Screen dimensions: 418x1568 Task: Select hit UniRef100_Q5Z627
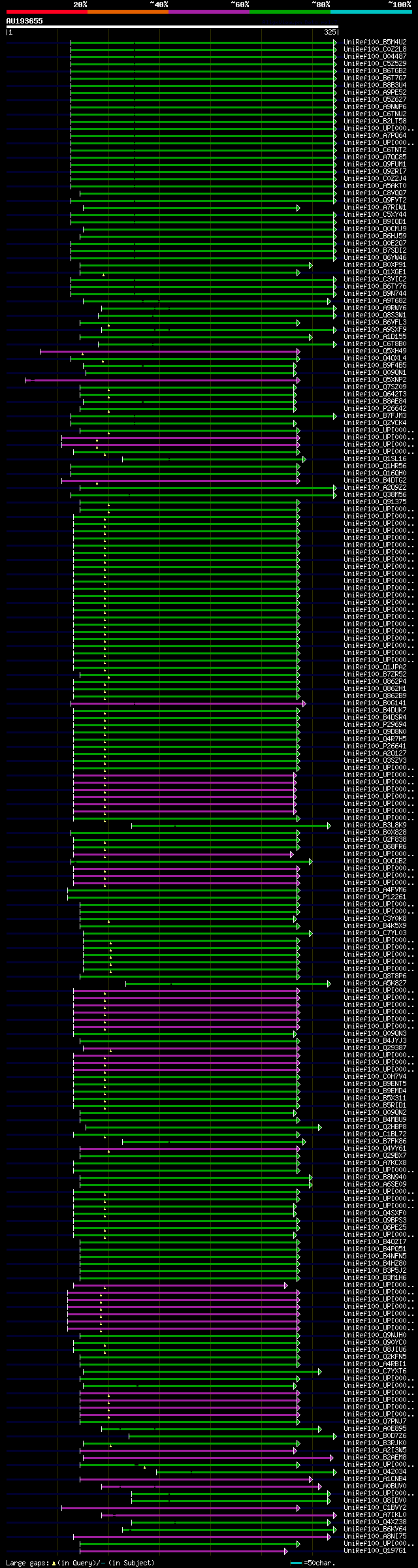tap(375, 99)
